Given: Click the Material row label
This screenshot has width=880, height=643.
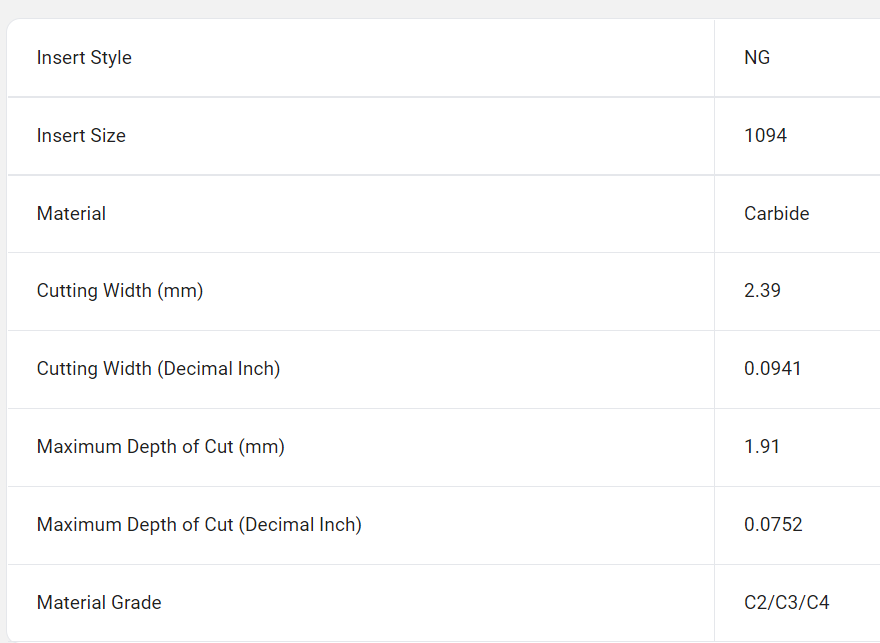Looking at the screenshot, I should pyautogui.click(x=71, y=213).
